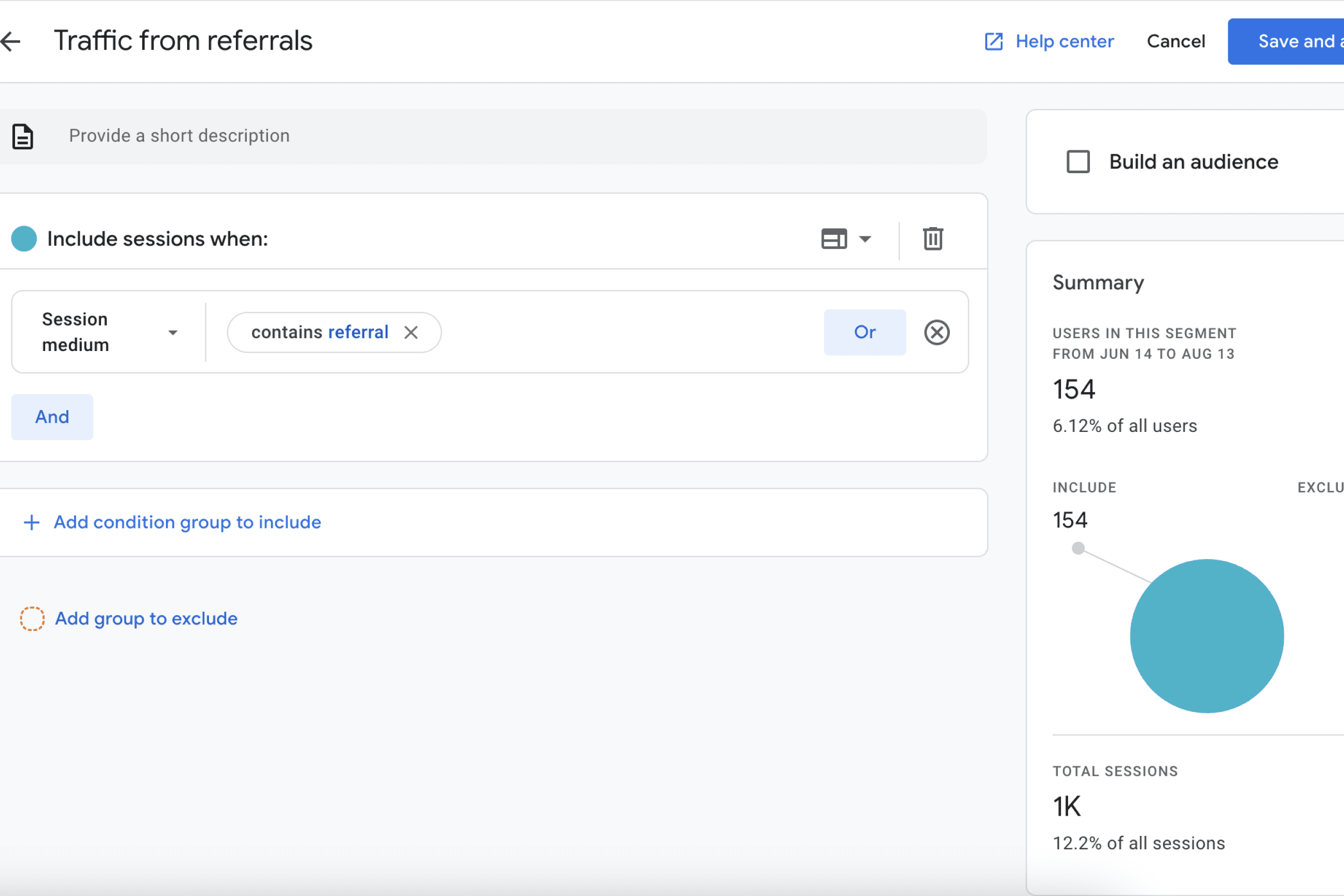Click the dashed orange exclude group circle
1344x896 pixels.
pyautogui.click(x=32, y=619)
